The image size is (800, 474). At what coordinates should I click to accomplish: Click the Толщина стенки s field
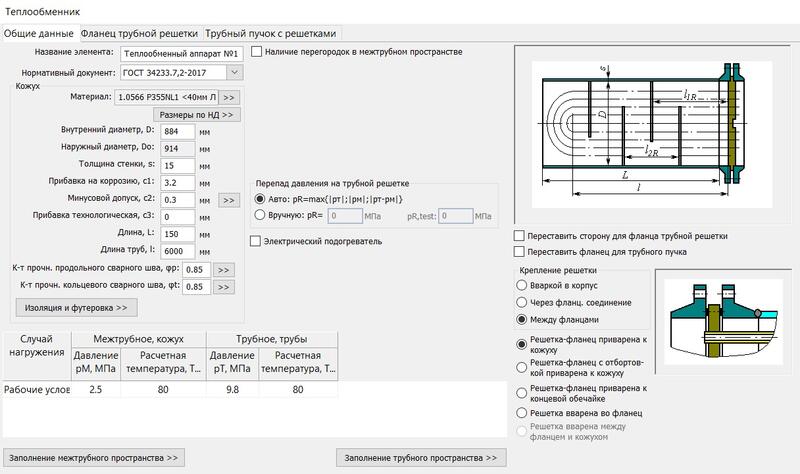tap(178, 166)
